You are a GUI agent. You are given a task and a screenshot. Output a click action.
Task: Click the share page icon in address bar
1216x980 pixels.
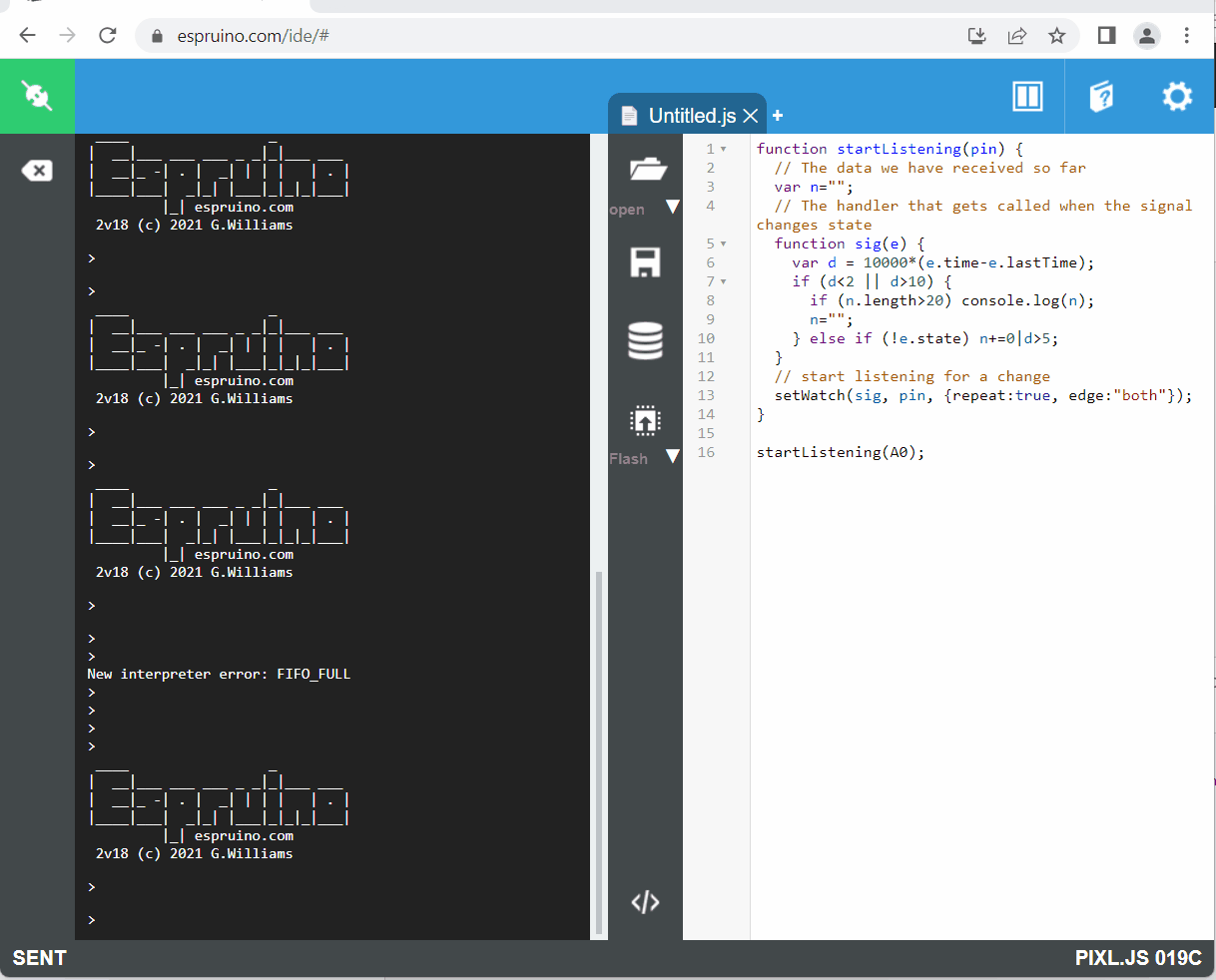point(1017,36)
